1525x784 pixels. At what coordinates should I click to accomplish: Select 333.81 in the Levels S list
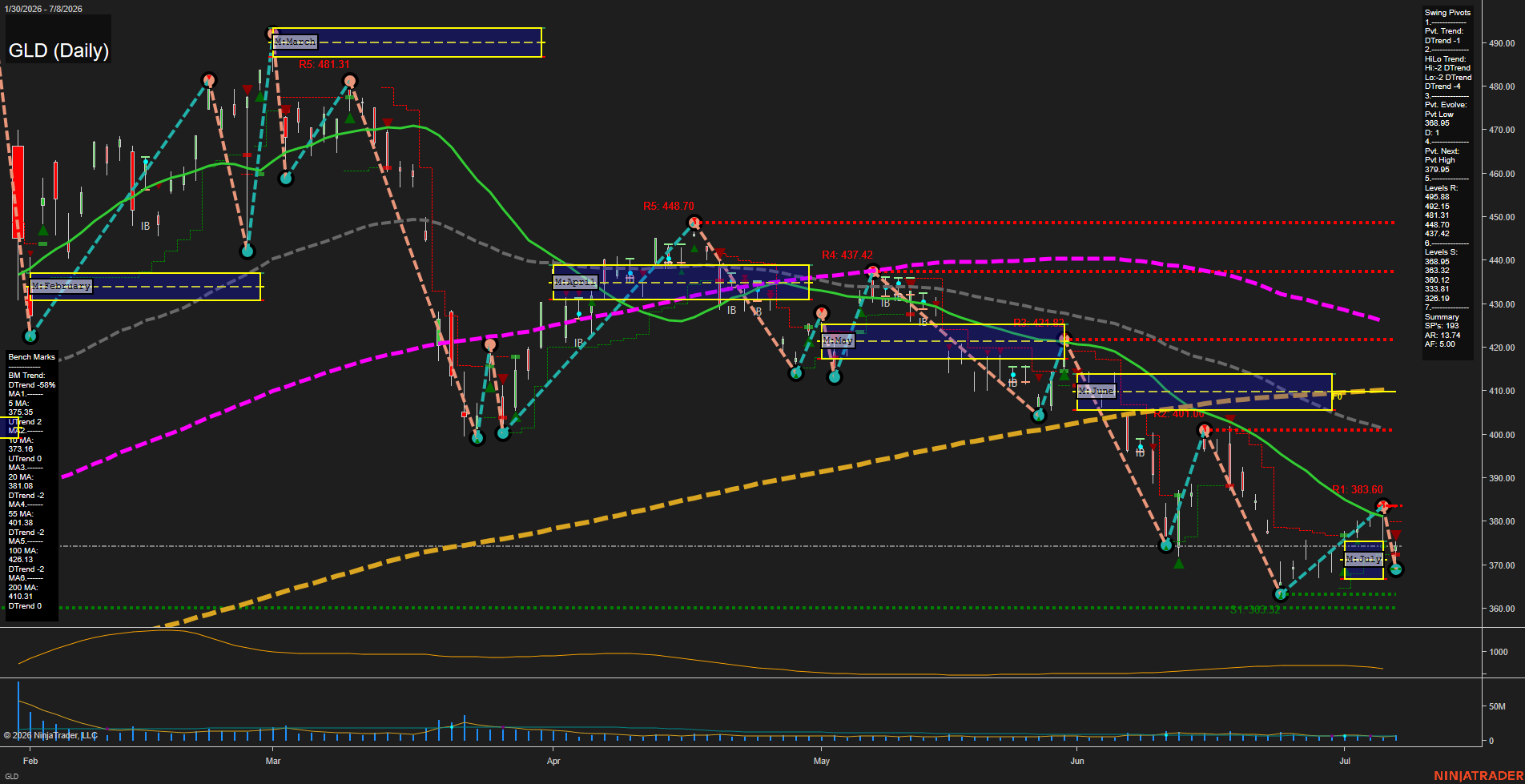tap(1437, 289)
